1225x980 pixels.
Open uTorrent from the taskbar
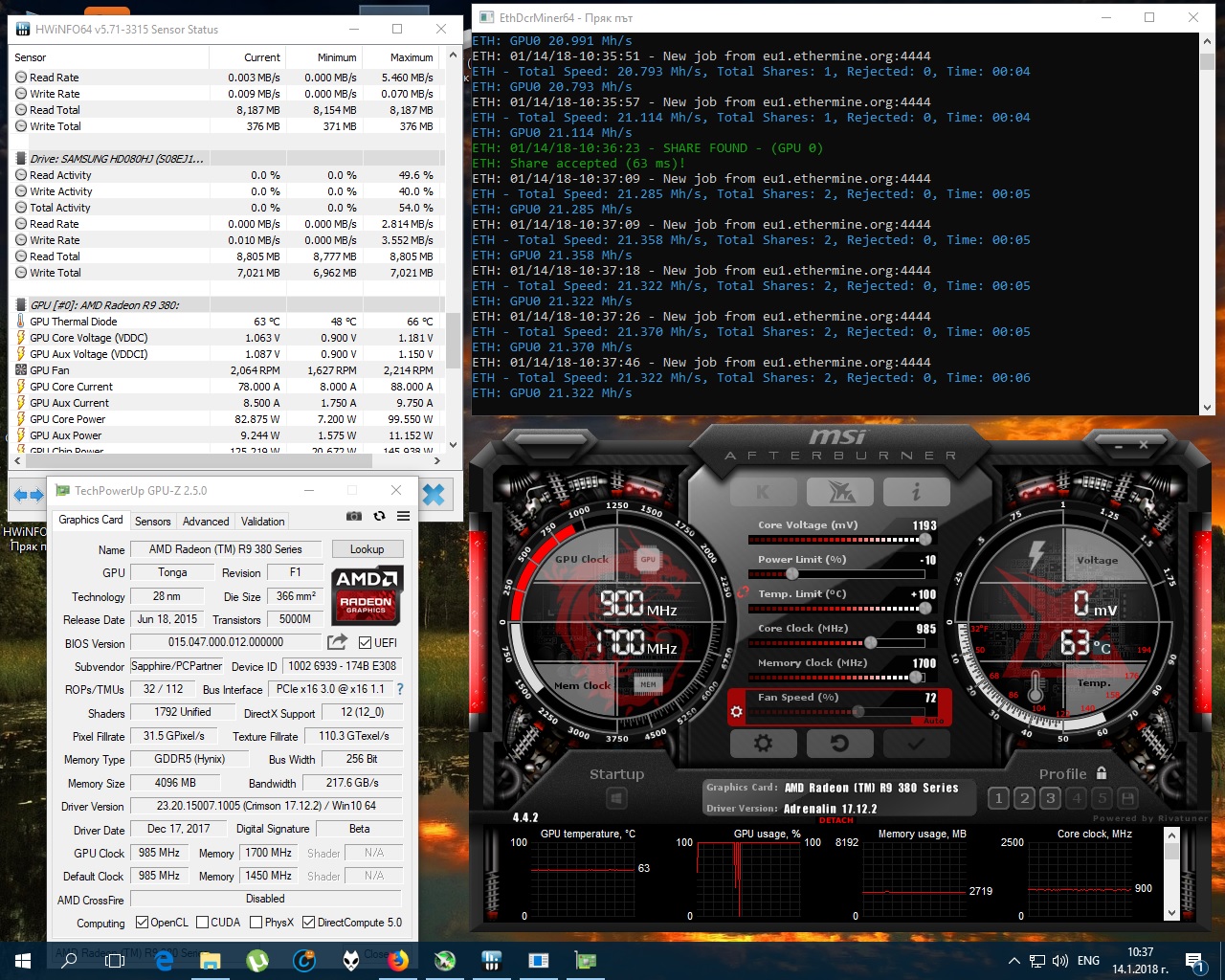point(257,960)
